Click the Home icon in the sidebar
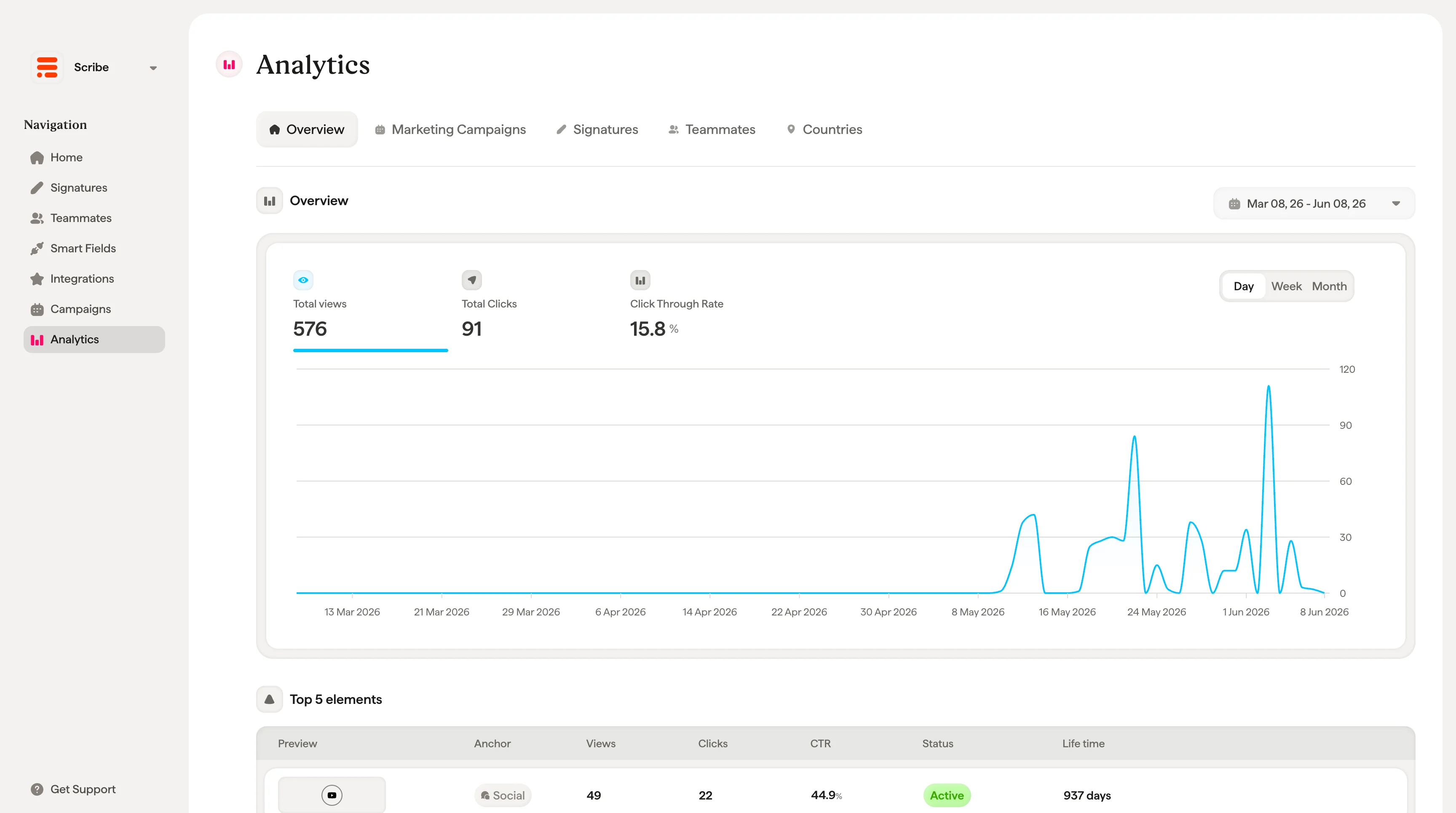1456x813 pixels. tap(37, 158)
